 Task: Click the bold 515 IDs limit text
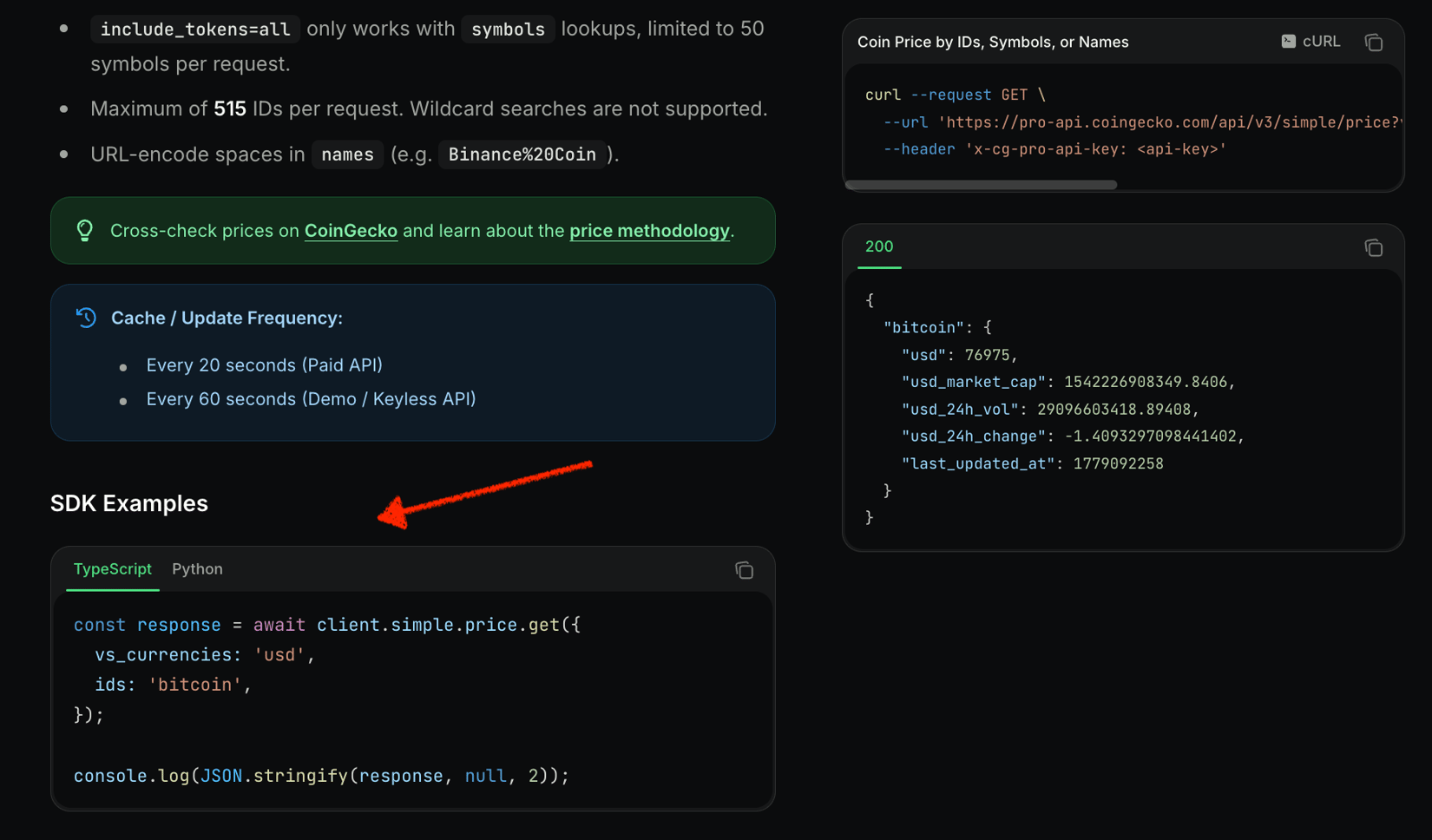(x=230, y=109)
